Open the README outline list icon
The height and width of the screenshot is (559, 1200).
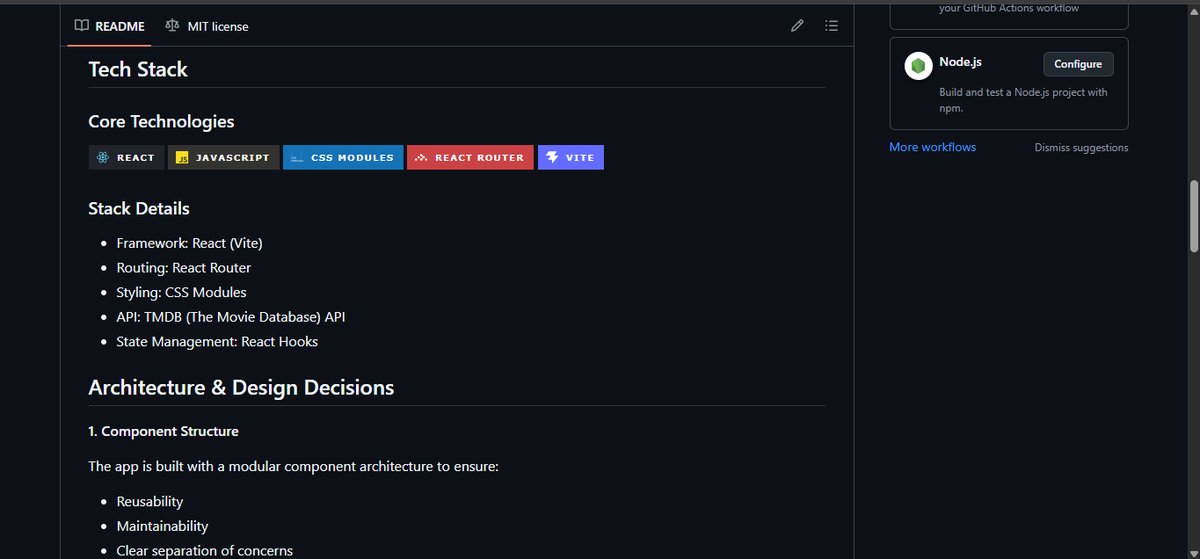831,26
